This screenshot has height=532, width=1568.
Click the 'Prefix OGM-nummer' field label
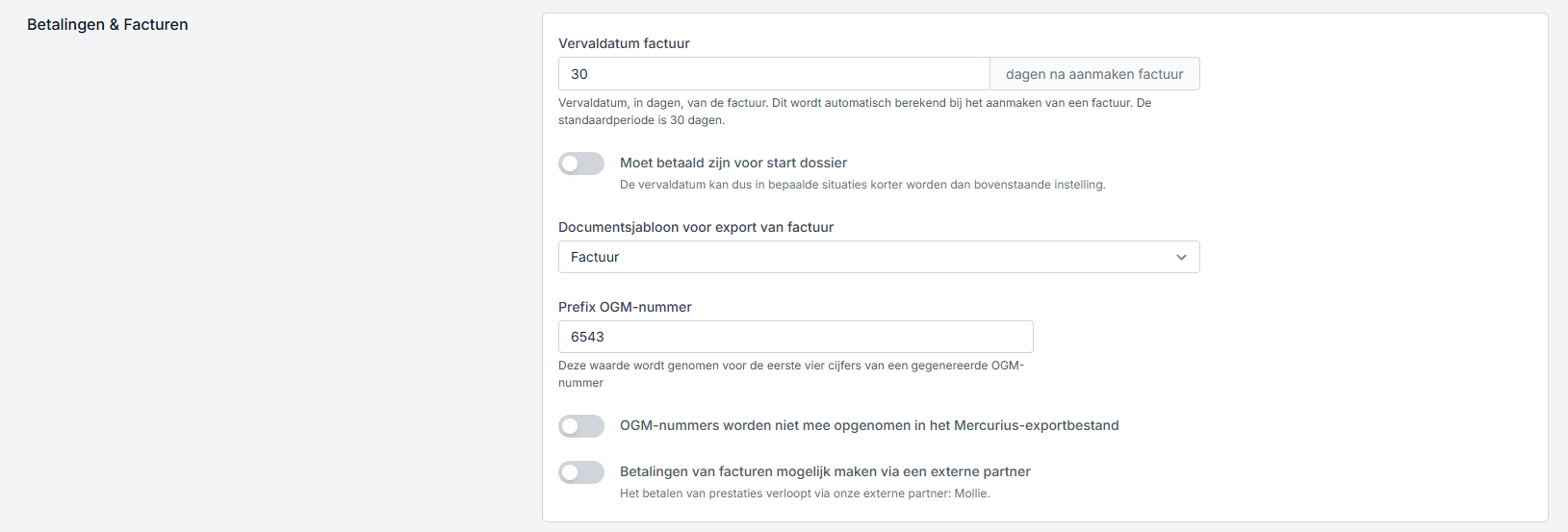[625, 307]
